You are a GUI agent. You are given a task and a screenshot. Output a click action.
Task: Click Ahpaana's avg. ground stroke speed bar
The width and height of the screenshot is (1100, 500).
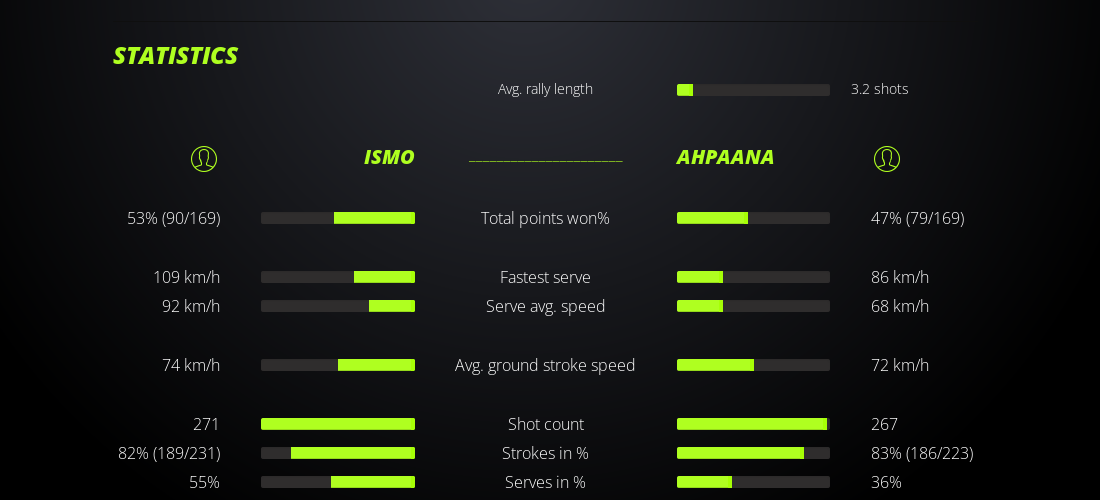[x=753, y=365]
